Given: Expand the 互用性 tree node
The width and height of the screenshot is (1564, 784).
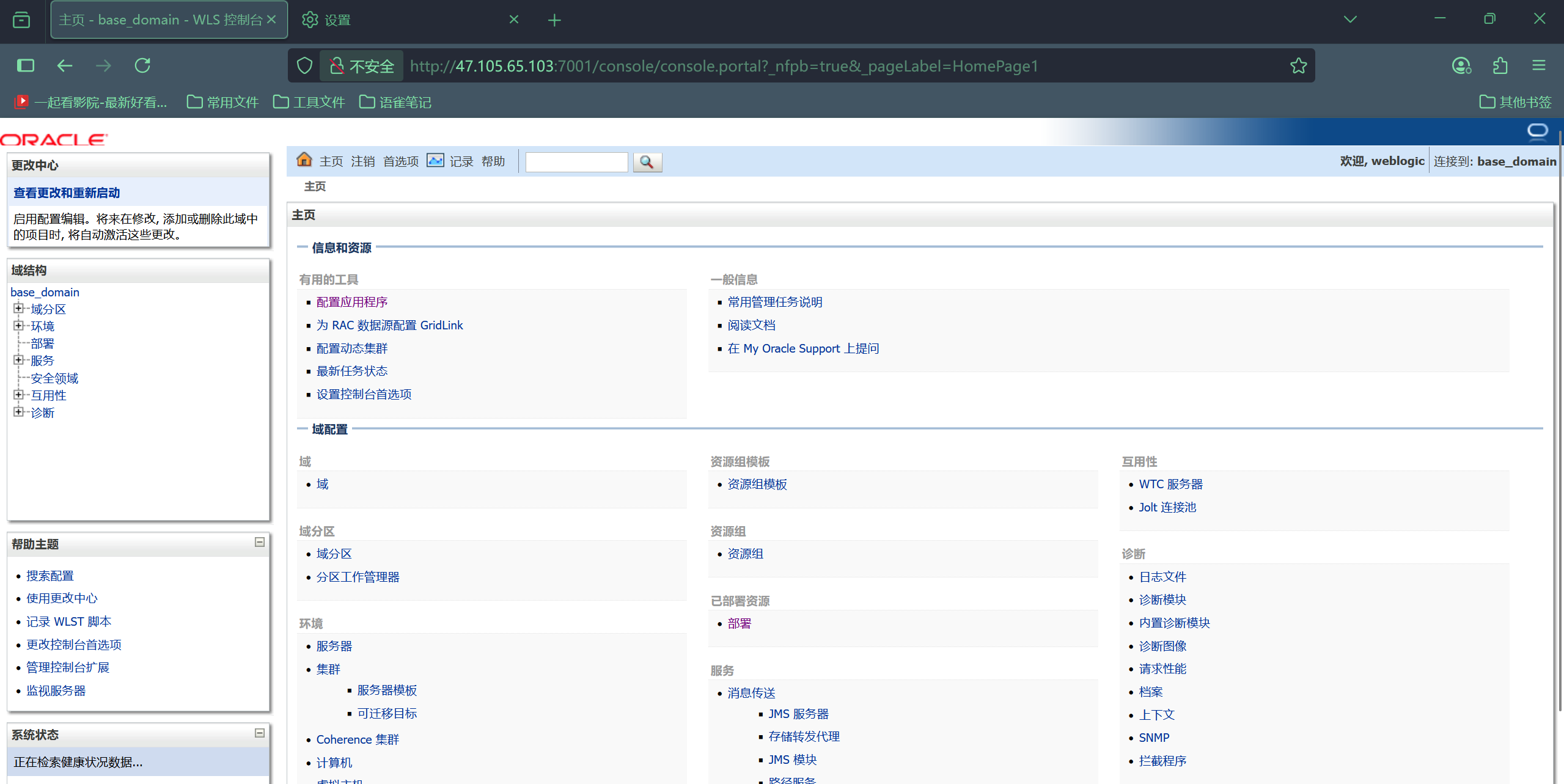Looking at the screenshot, I should click(x=18, y=394).
